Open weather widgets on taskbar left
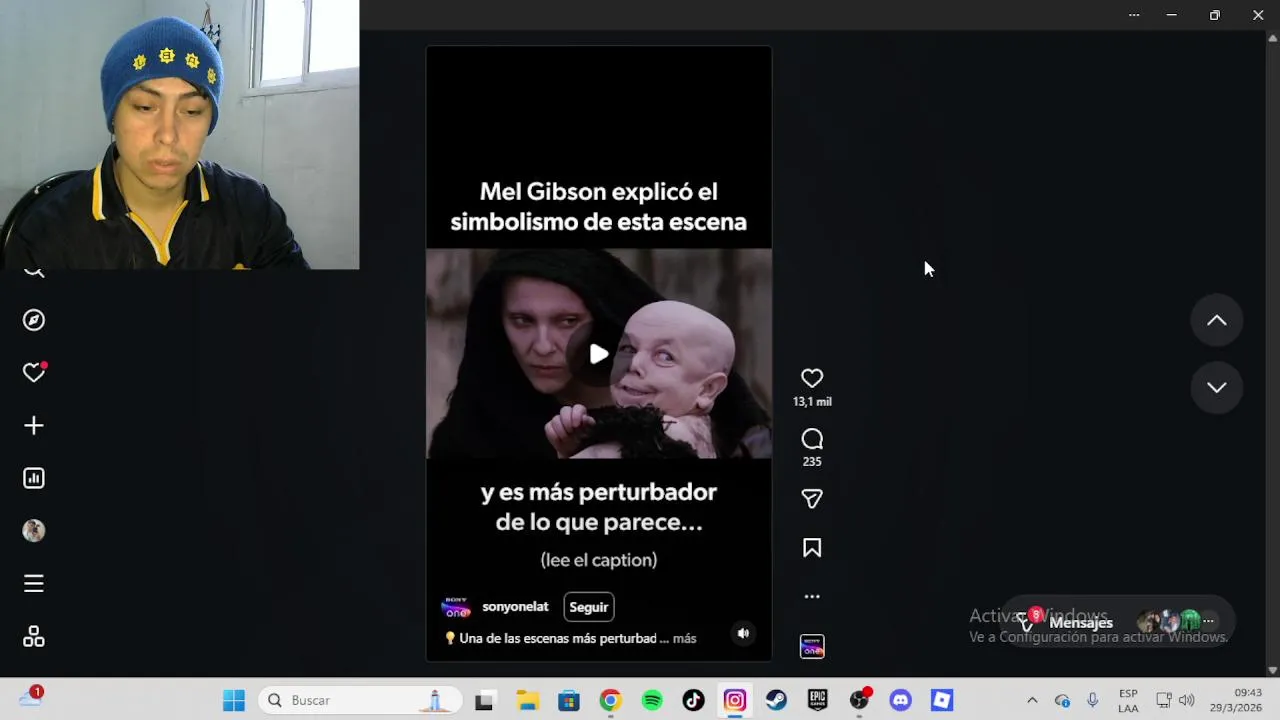Image resolution: width=1280 pixels, height=720 pixels. 30,699
